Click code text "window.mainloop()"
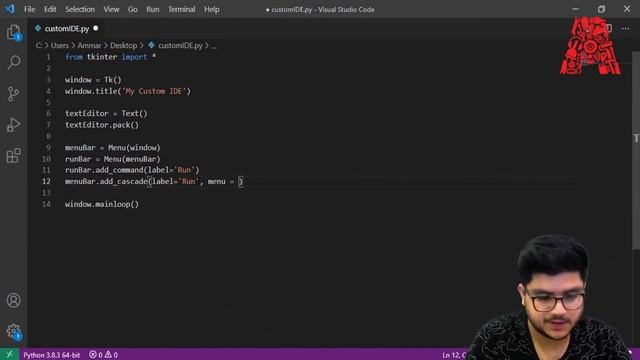 102,204
